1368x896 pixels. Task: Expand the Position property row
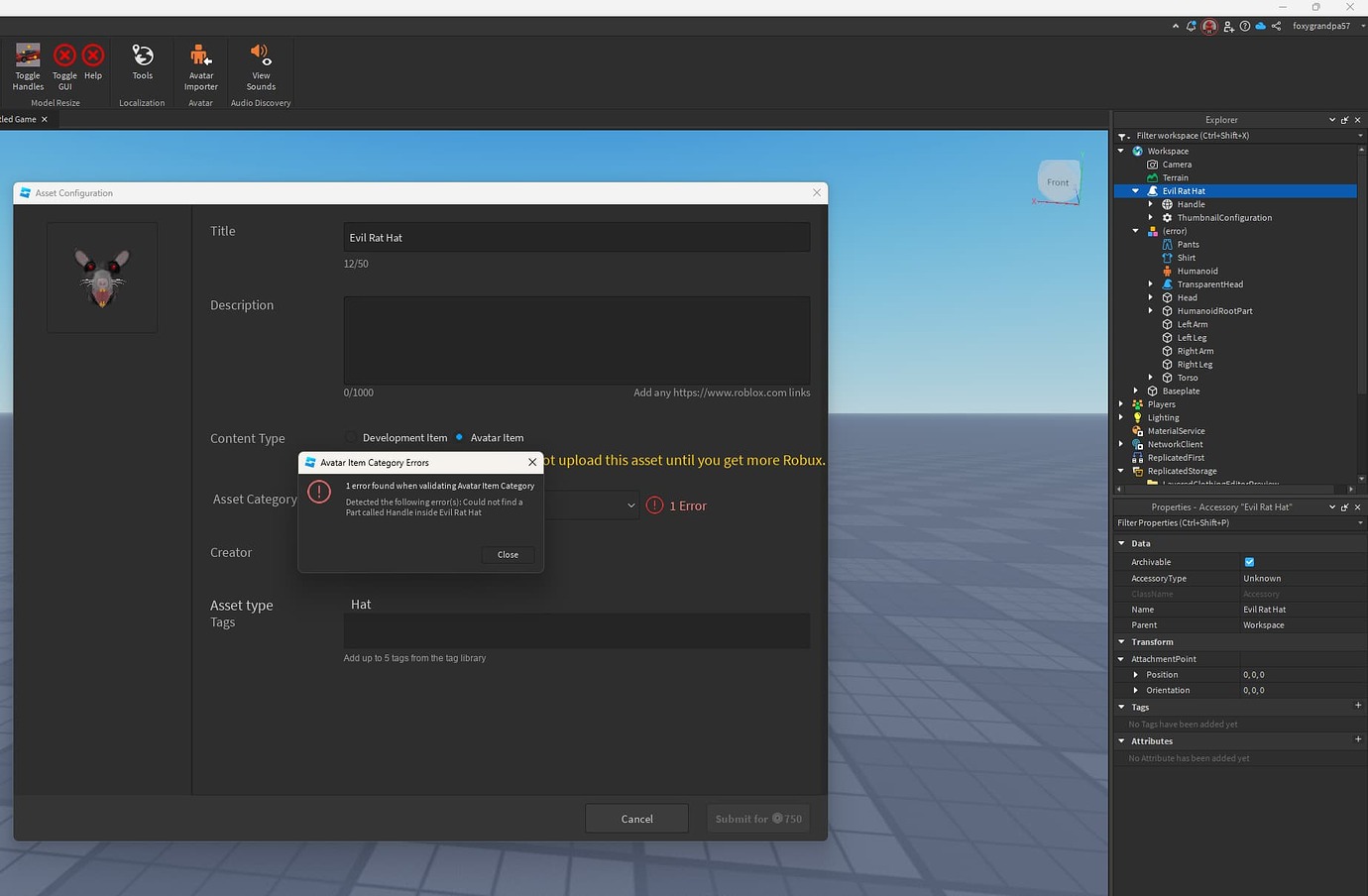1135,675
